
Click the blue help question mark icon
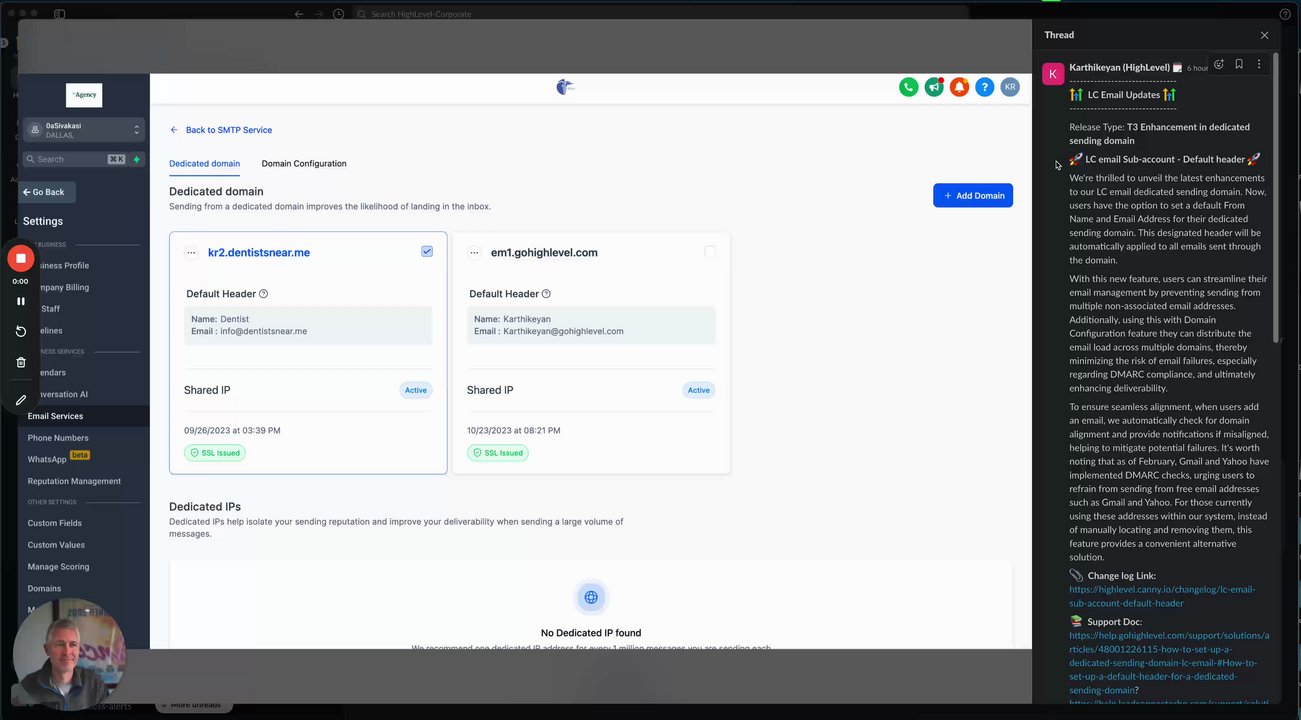tap(984, 87)
